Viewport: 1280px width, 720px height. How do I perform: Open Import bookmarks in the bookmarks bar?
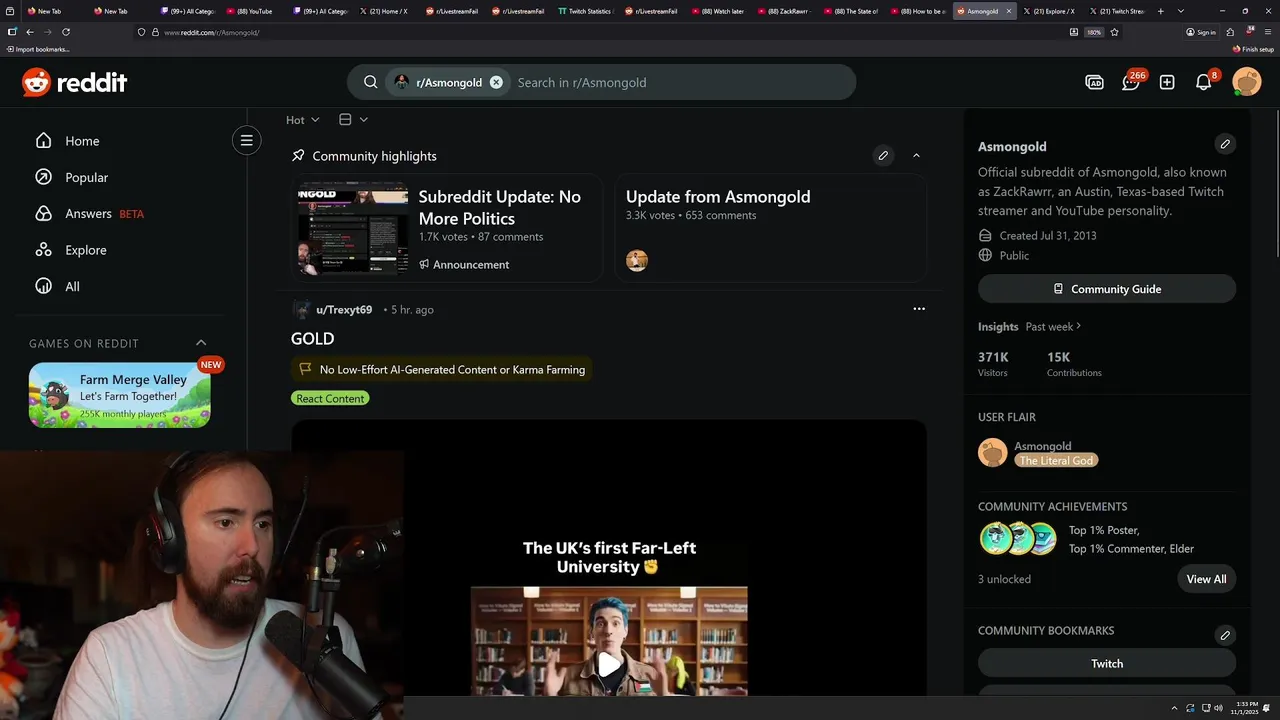coord(38,49)
